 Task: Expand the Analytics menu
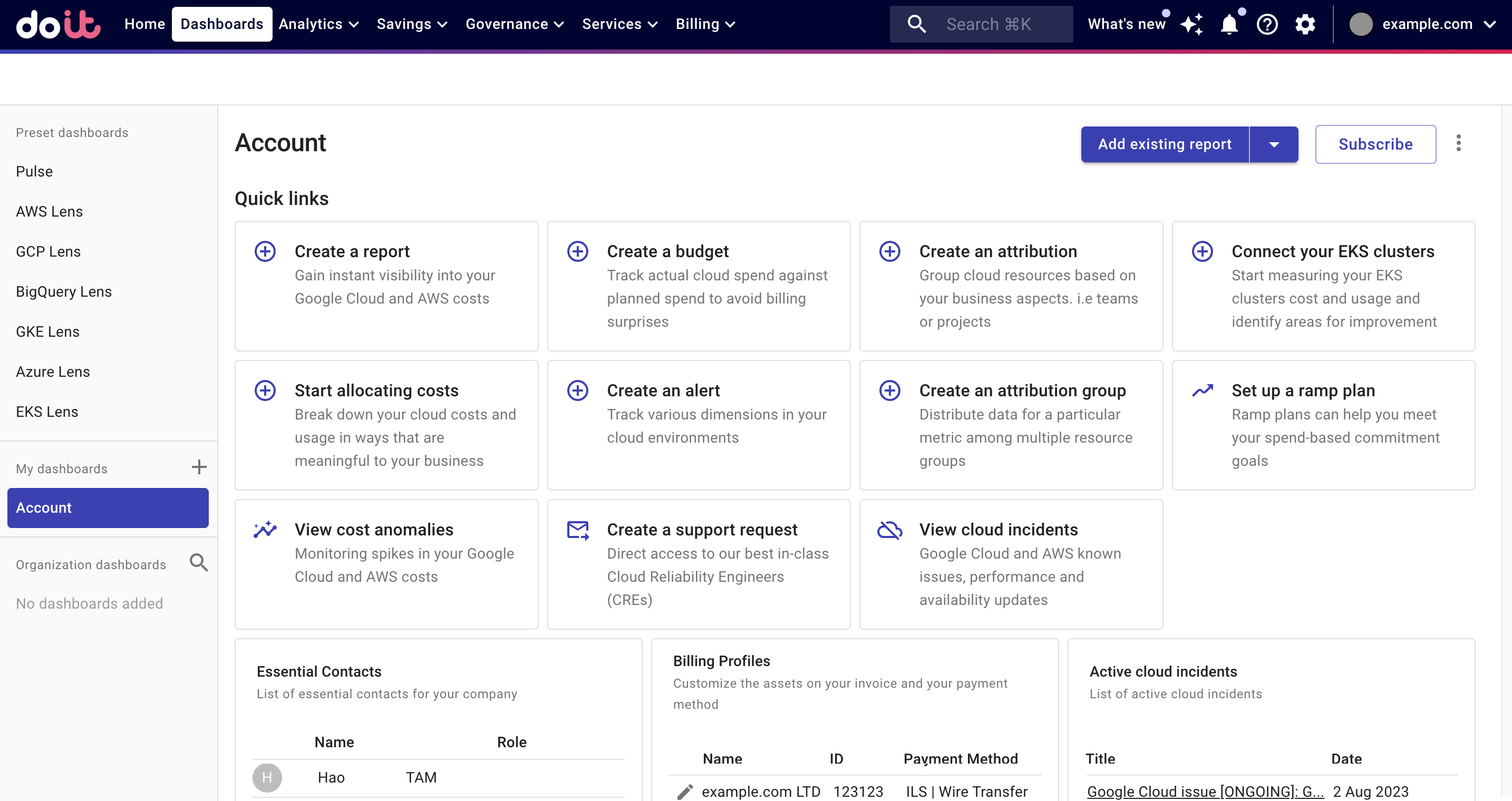pyautogui.click(x=319, y=24)
